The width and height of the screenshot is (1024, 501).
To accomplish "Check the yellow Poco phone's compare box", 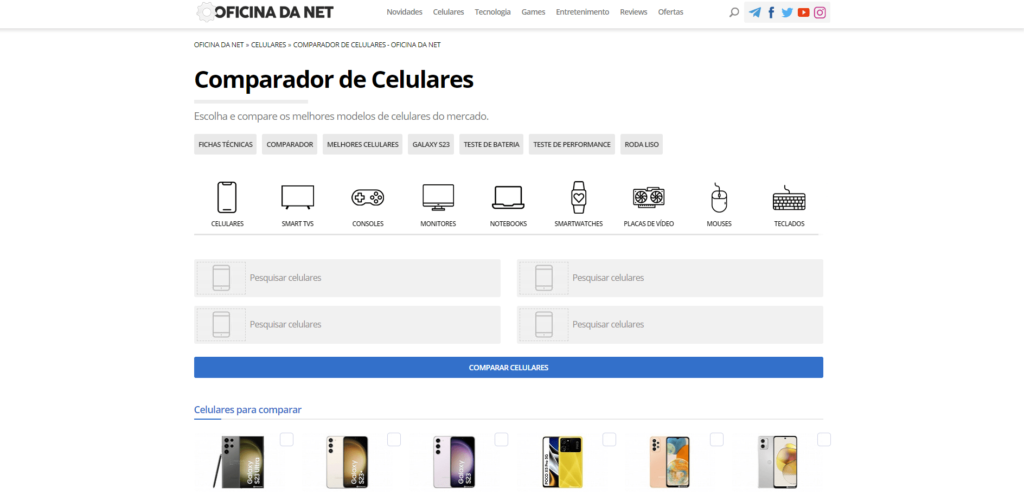I will 609,439.
